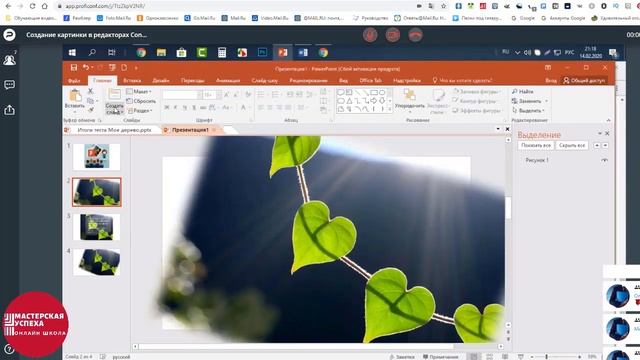640x360 pixels.
Task: Open the font name combo box
Action: pyautogui.click(x=182, y=95)
